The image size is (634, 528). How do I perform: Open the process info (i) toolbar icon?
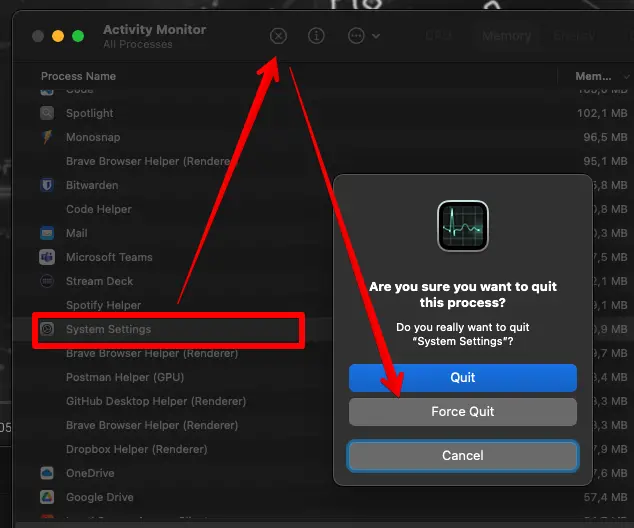click(x=316, y=36)
